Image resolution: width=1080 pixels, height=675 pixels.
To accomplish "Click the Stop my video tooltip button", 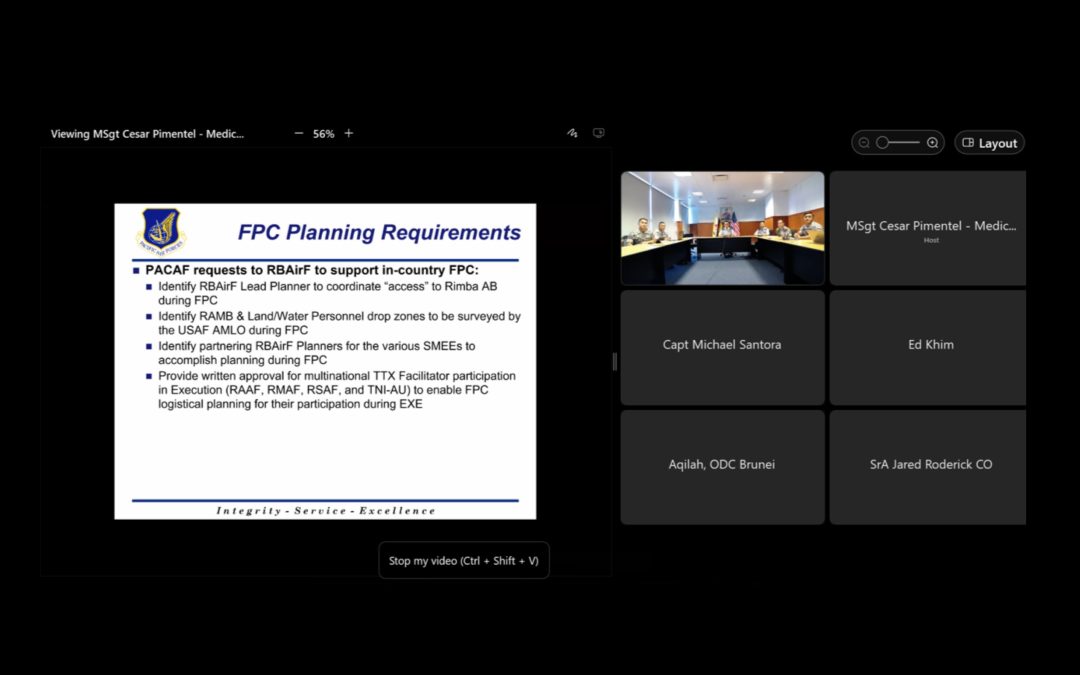I will (464, 561).
